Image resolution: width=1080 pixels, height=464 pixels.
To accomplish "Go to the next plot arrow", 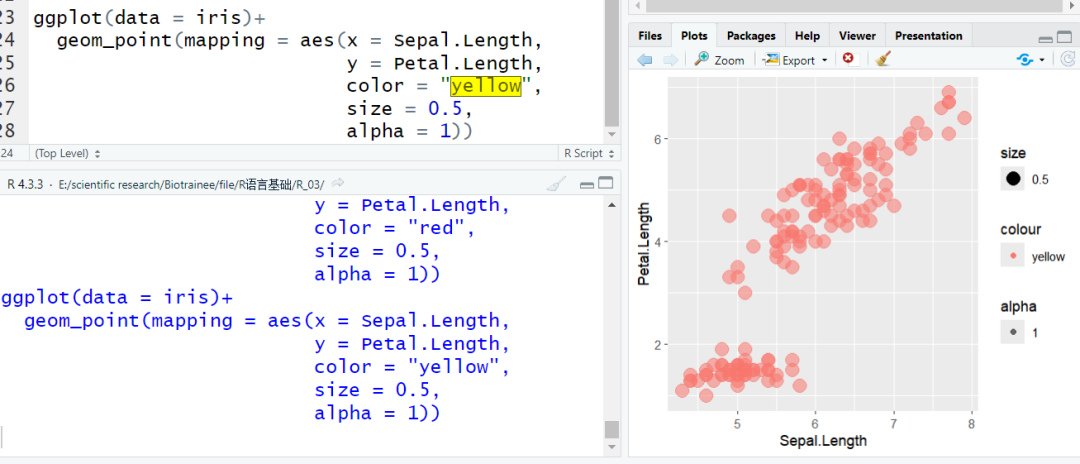I will 670,60.
